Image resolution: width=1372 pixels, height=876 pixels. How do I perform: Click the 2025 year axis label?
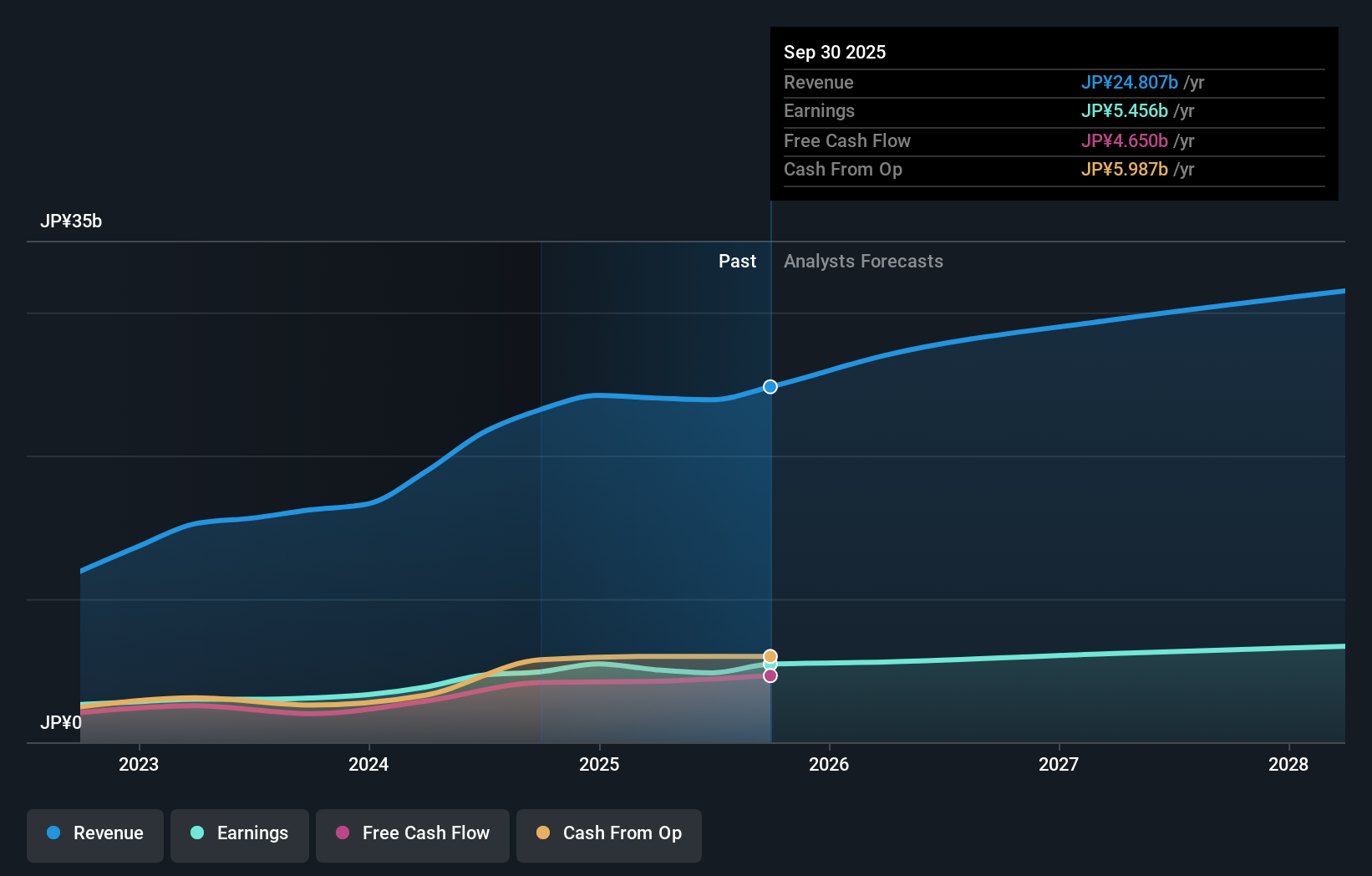click(x=599, y=764)
